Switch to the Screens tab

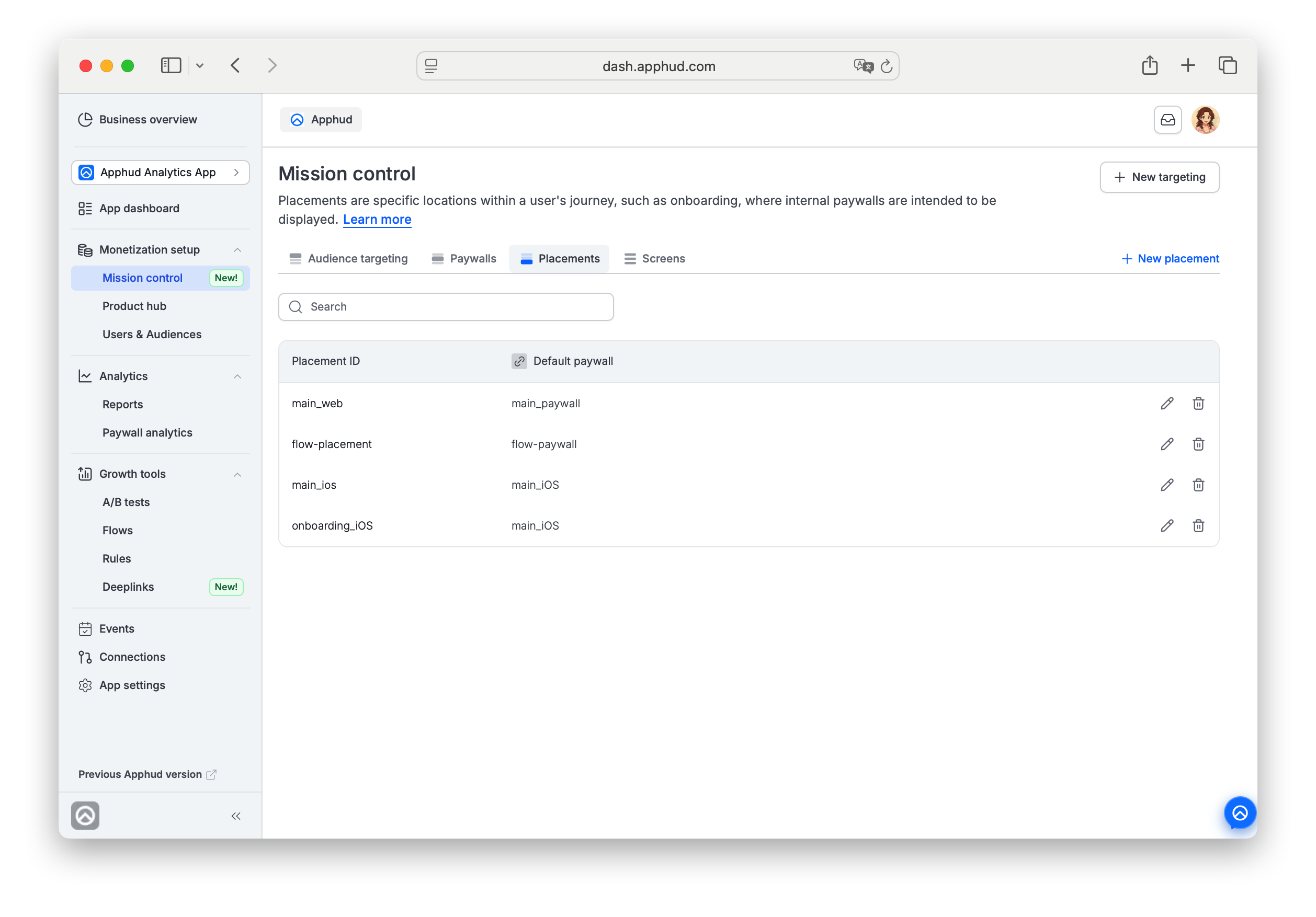[x=654, y=258]
